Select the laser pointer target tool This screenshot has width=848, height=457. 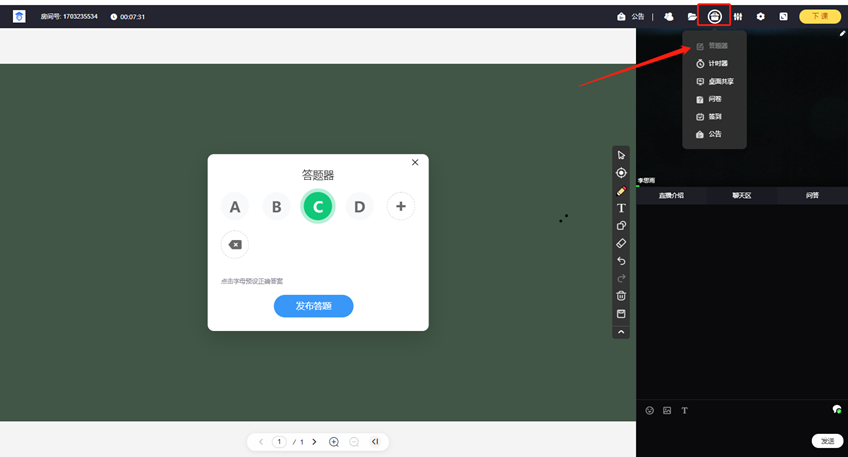coord(621,173)
